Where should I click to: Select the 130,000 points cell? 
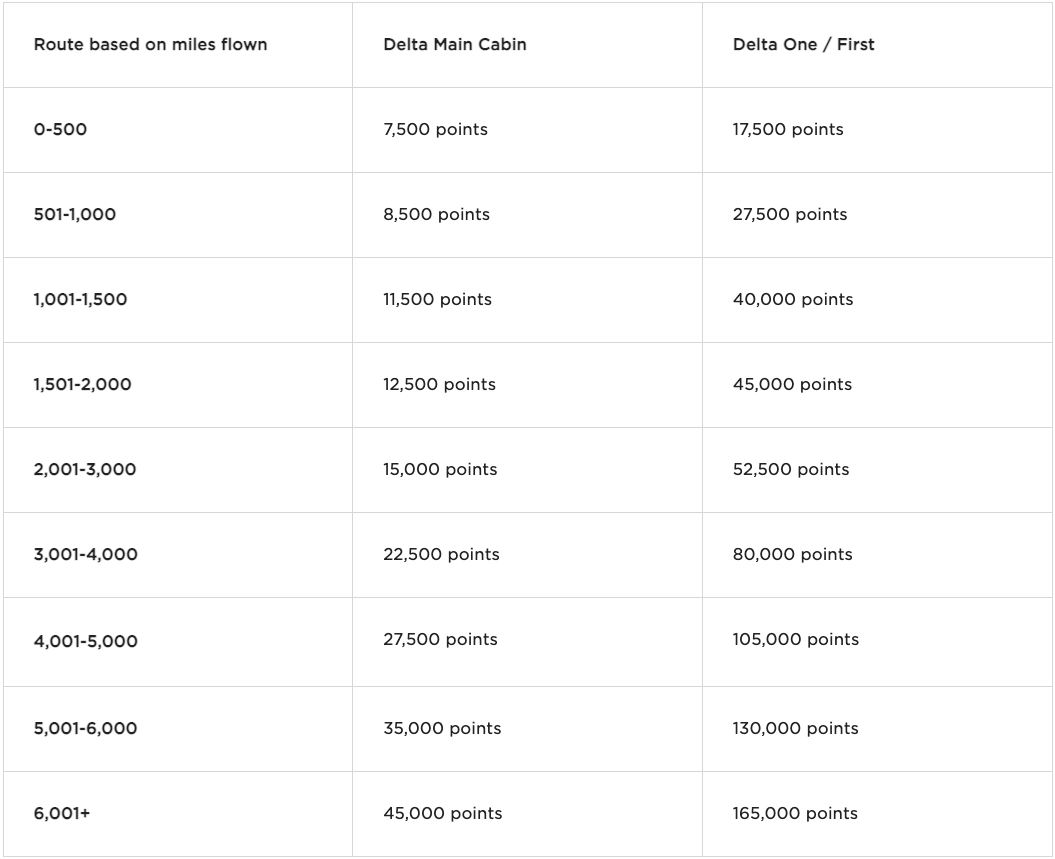[x=795, y=728]
